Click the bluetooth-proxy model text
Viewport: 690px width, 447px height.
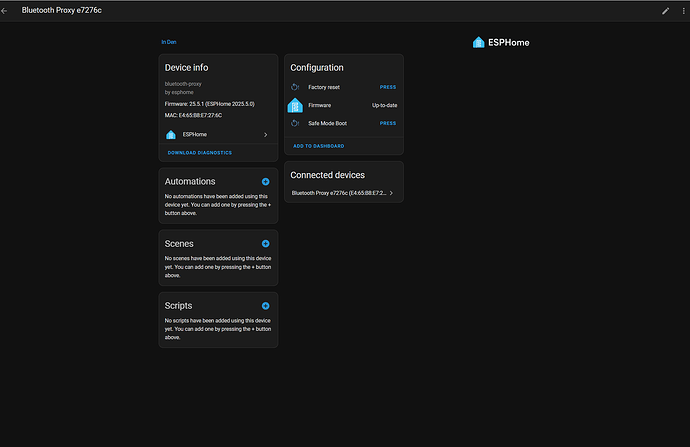[183, 84]
